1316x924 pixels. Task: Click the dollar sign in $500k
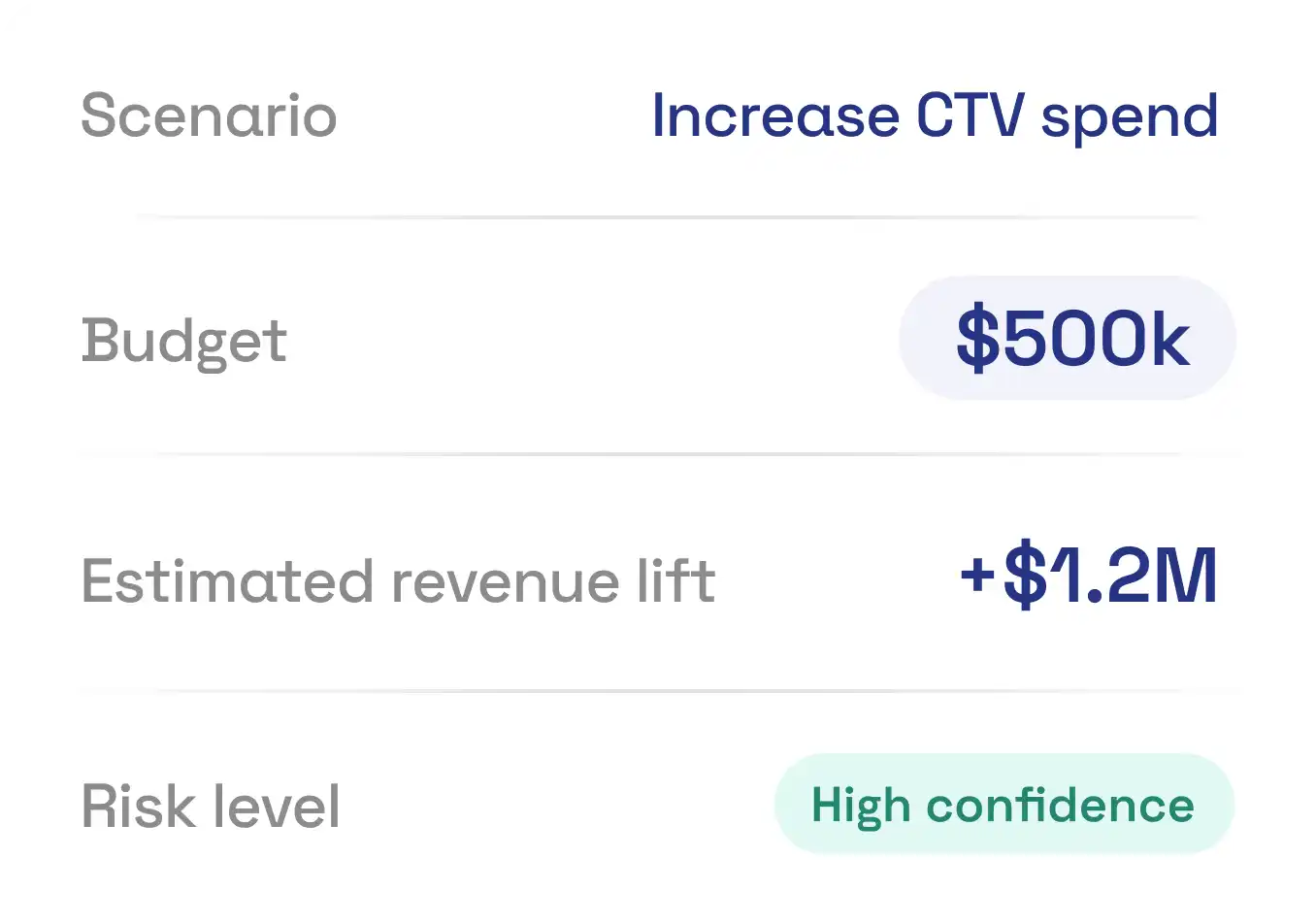977,338
